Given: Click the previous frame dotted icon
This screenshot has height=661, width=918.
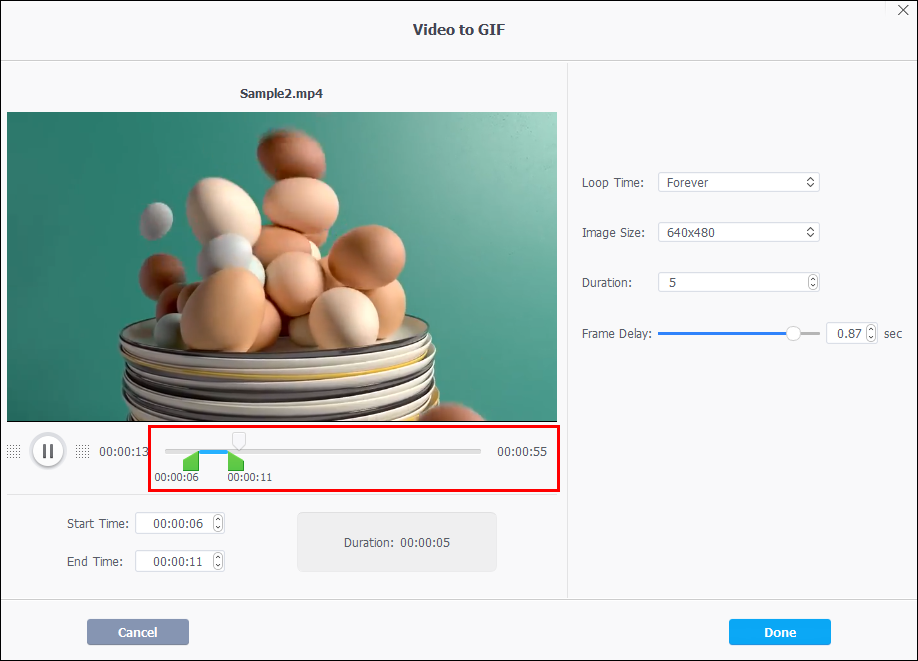Looking at the screenshot, I should pyautogui.click(x=13, y=451).
